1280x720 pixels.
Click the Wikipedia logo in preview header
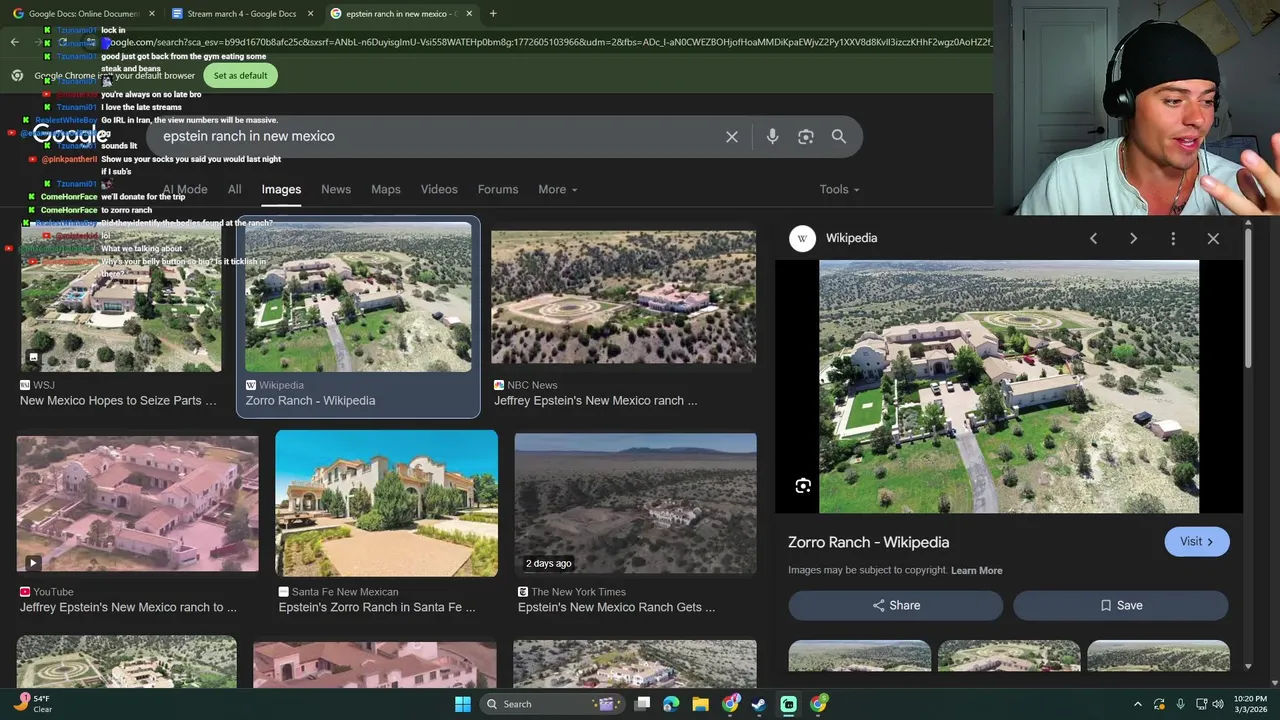pyautogui.click(x=802, y=238)
